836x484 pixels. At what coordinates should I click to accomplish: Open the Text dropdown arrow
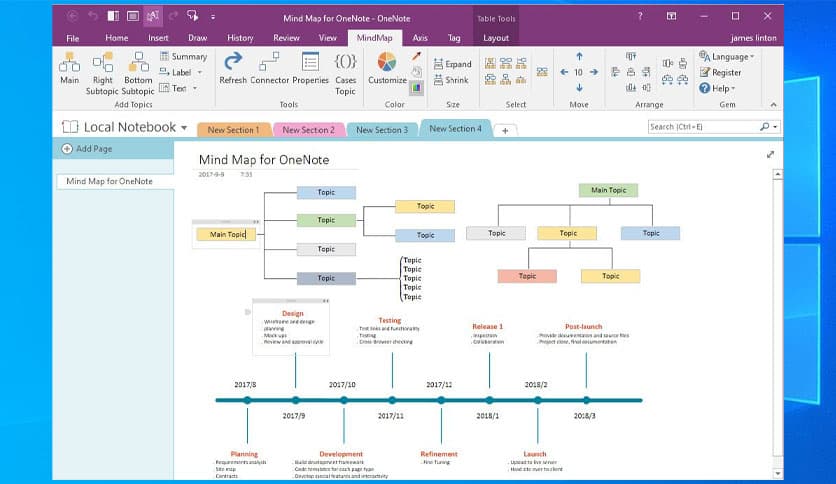[195, 88]
